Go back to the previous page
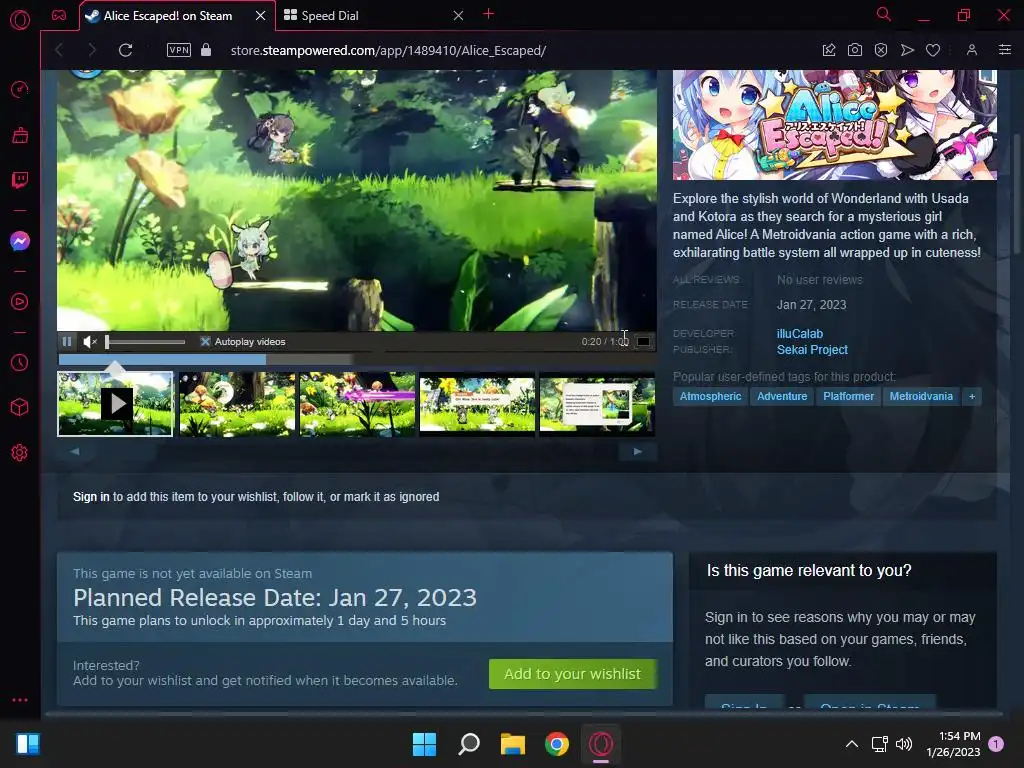 (x=59, y=50)
